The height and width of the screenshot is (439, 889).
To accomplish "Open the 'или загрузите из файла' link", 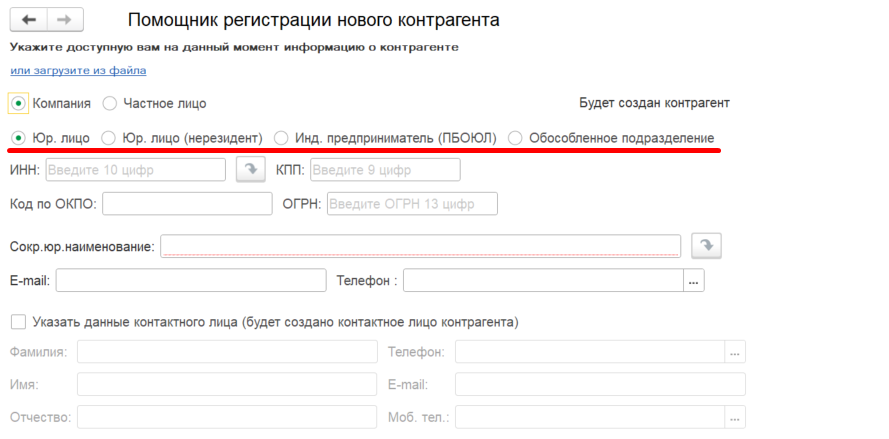I will pyautogui.click(x=78, y=70).
